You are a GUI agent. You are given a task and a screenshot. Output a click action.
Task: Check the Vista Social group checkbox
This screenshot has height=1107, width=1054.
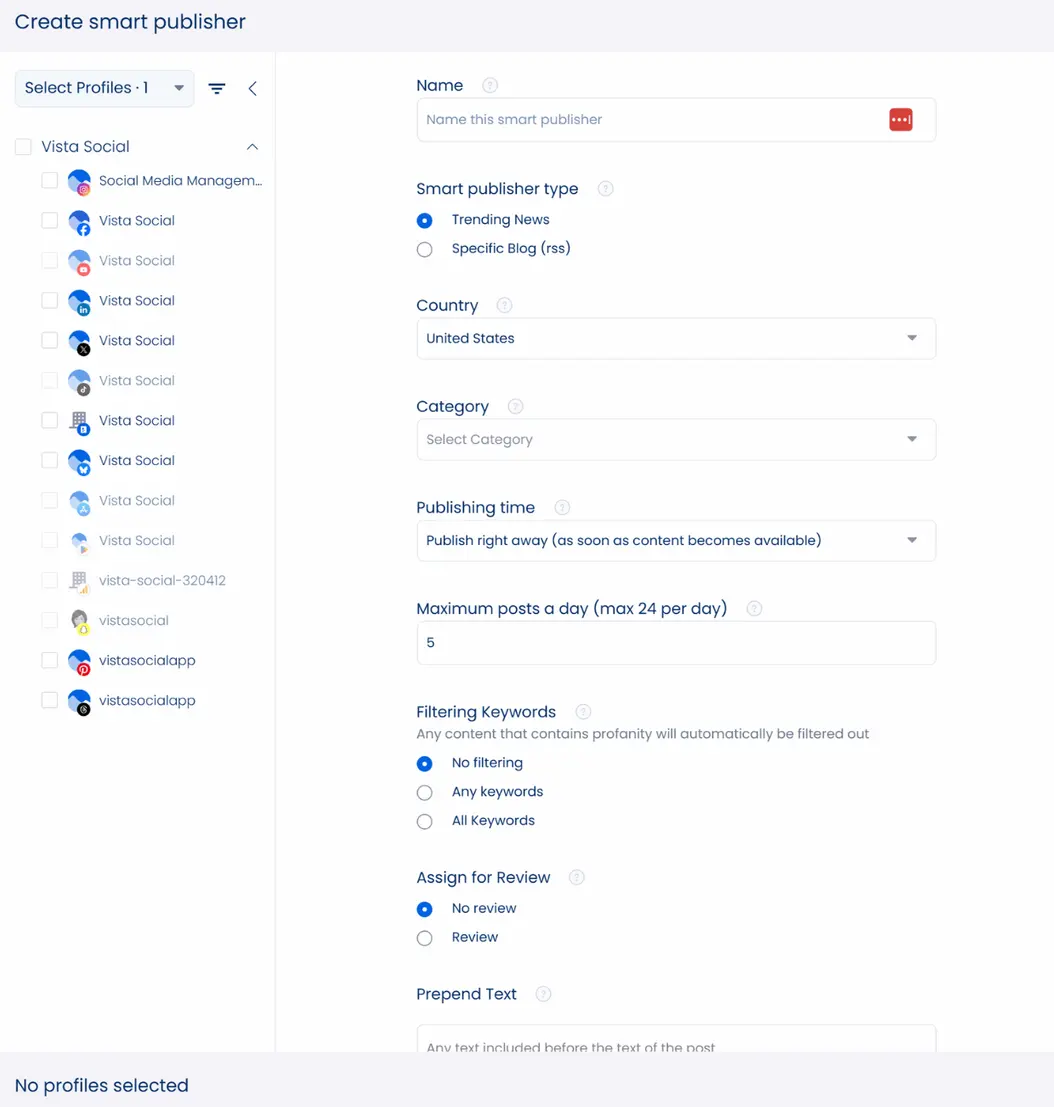(23, 147)
